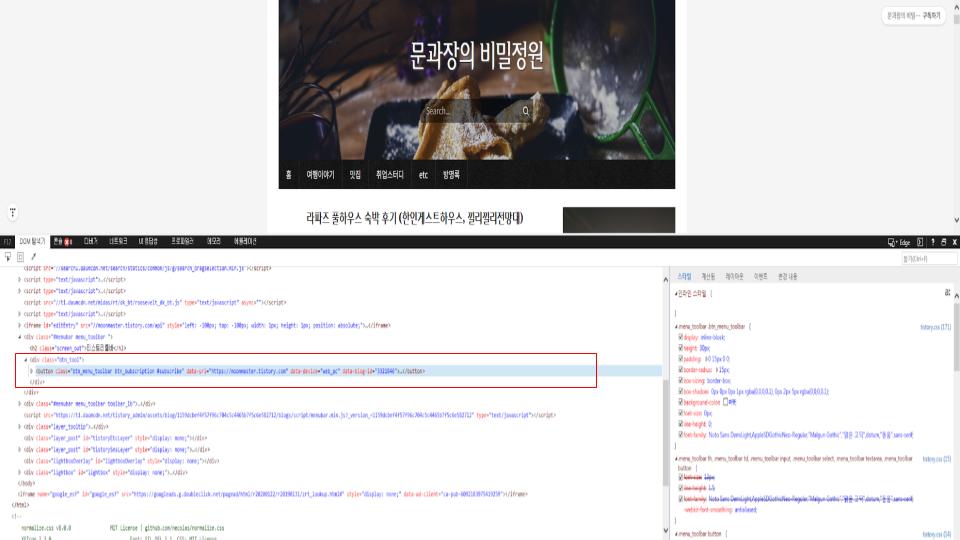Screen dimensions: 960x540
Task: Click the DOM find search box
Action: pyautogui.click(x=928, y=259)
